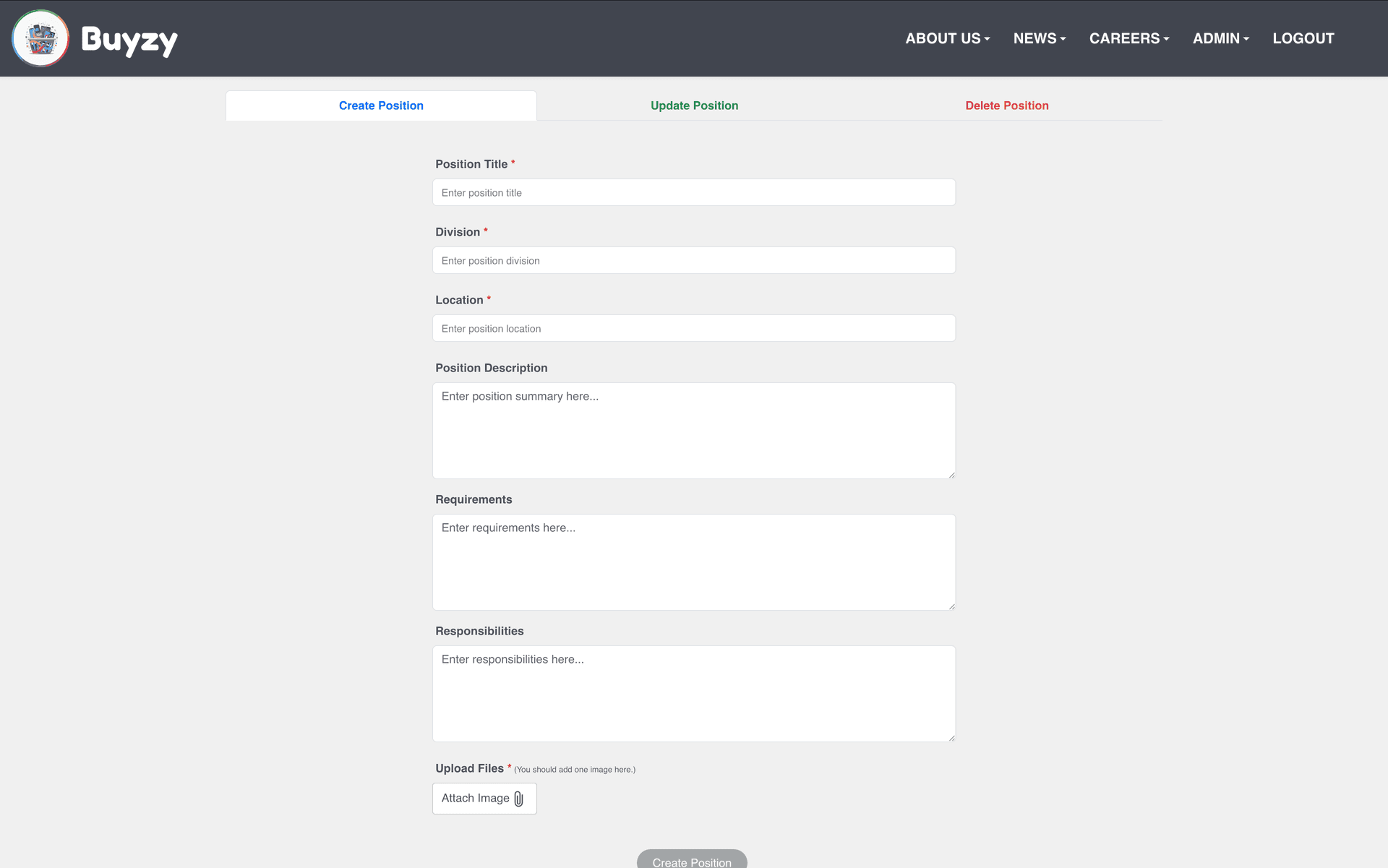Click LOGOUT in the navigation bar
The height and width of the screenshot is (868, 1388).
pyautogui.click(x=1303, y=38)
